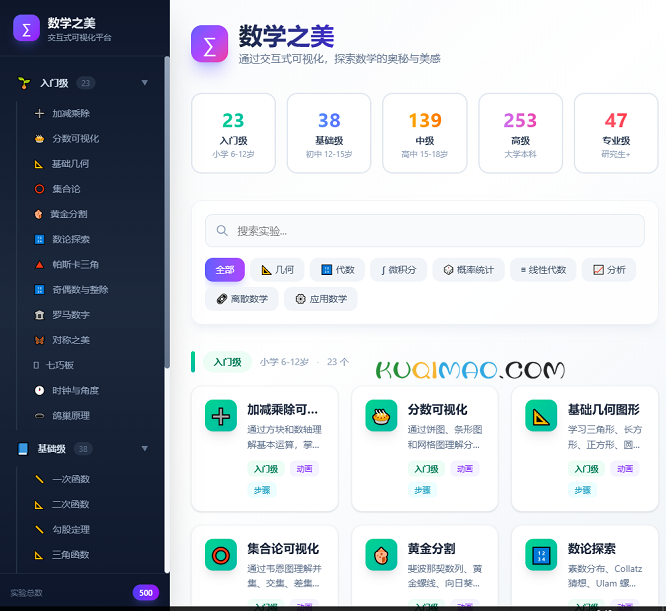Open the 集合论可视化 card title
The height and width of the screenshot is (611, 666).
283,549
